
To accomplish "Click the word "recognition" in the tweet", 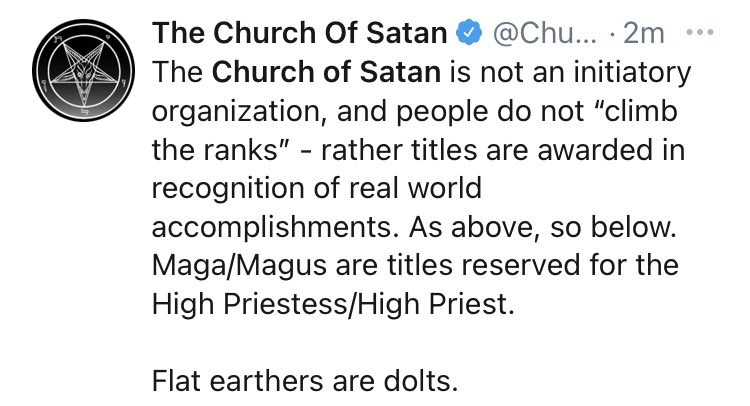I will click(x=234, y=191).
